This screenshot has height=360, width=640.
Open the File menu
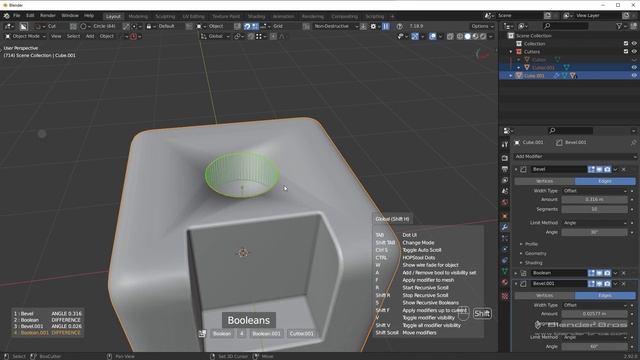[x=17, y=16]
